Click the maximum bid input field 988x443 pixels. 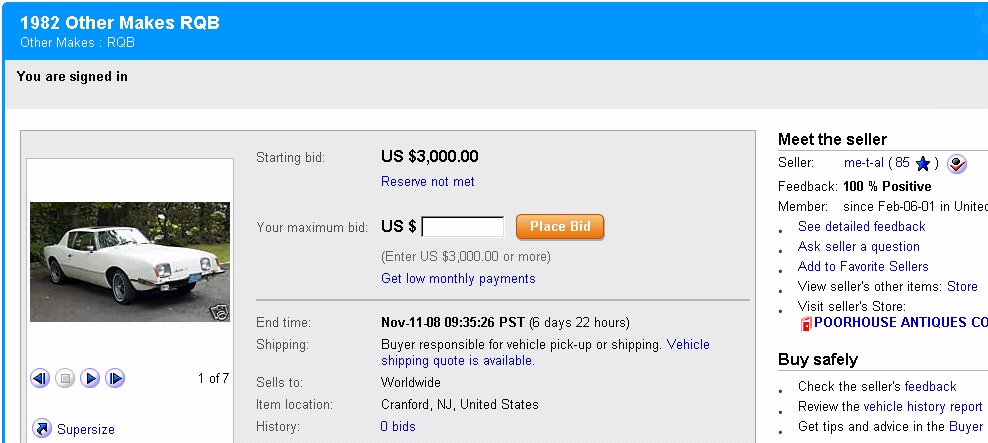pyautogui.click(x=463, y=227)
